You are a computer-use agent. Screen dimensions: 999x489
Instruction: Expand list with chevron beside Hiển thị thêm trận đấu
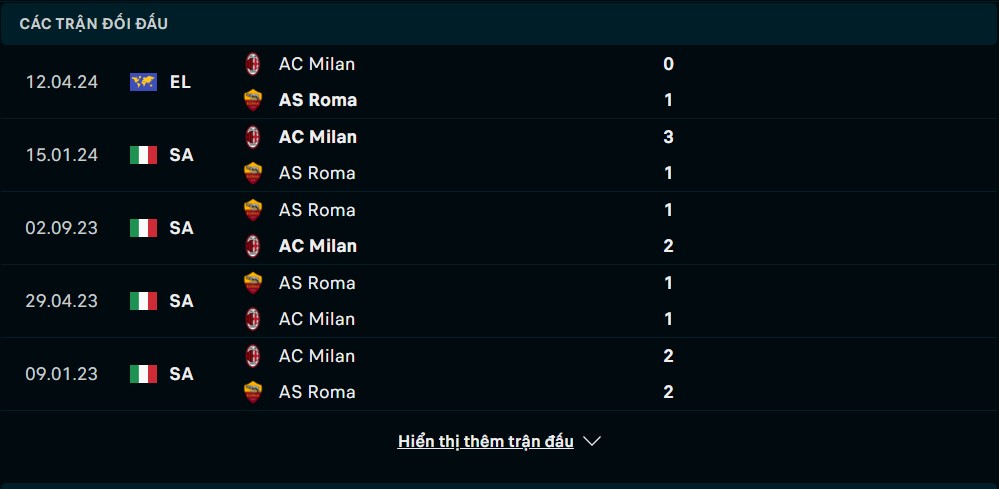coord(592,441)
